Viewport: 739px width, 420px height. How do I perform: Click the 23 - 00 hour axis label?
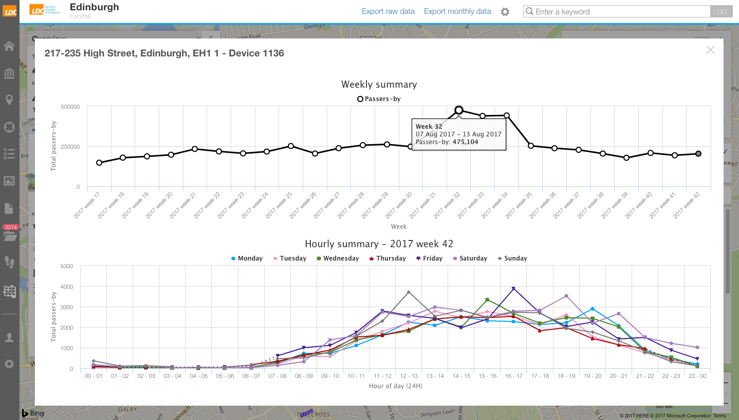point(698,376)
